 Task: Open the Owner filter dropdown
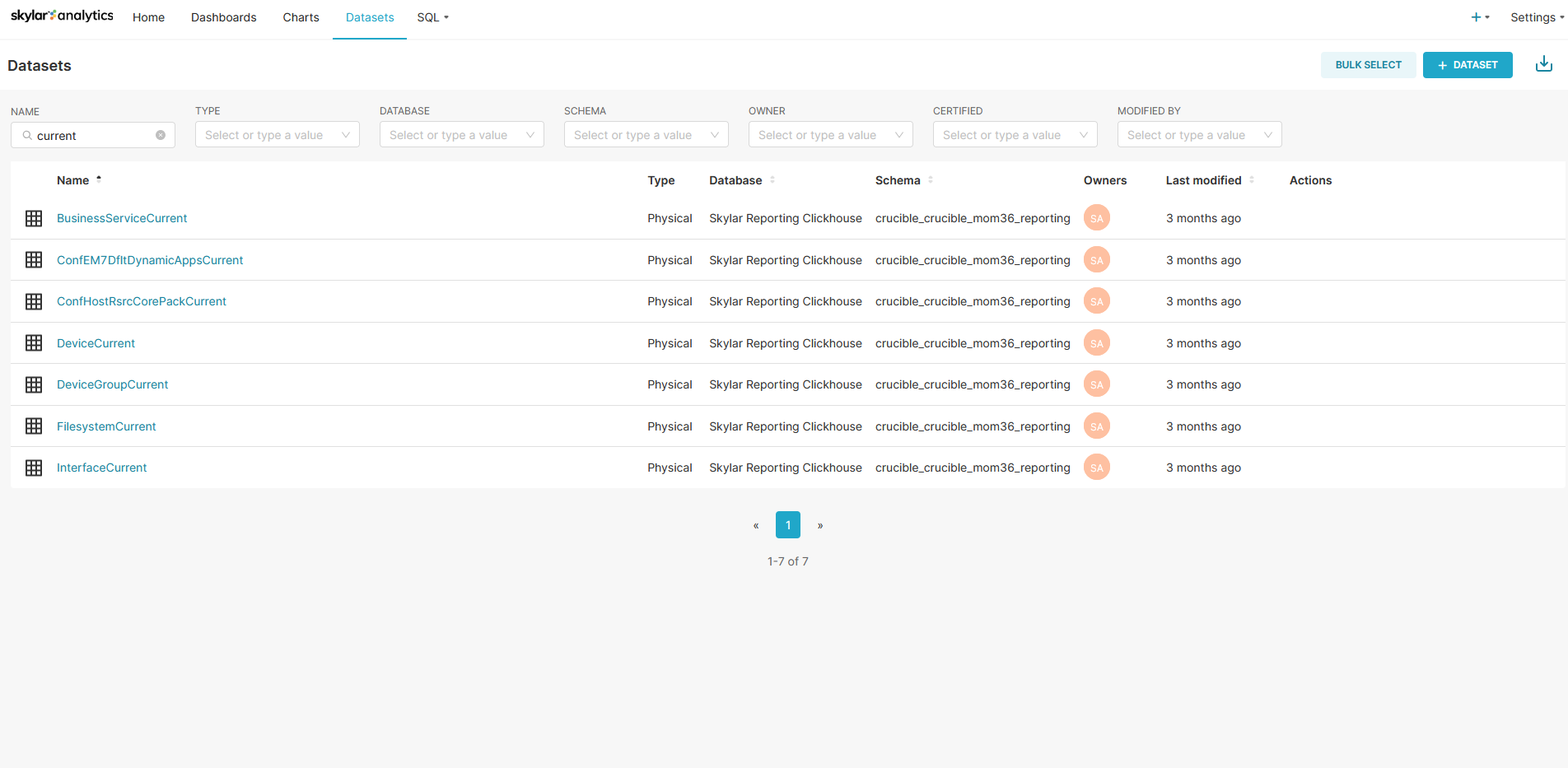(831, 135)
